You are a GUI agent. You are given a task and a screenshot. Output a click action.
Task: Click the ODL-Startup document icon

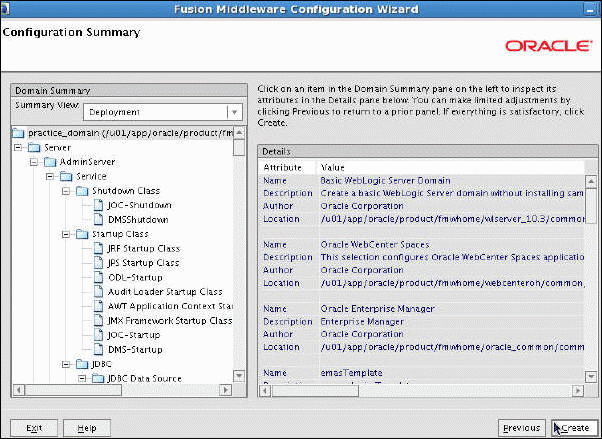(99, 277)
